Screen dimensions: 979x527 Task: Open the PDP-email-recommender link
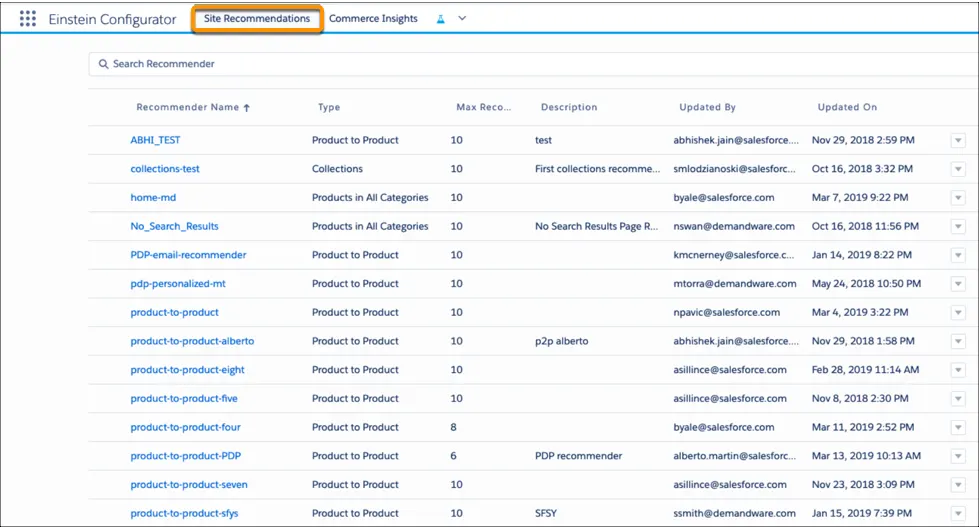coord(188,255)
